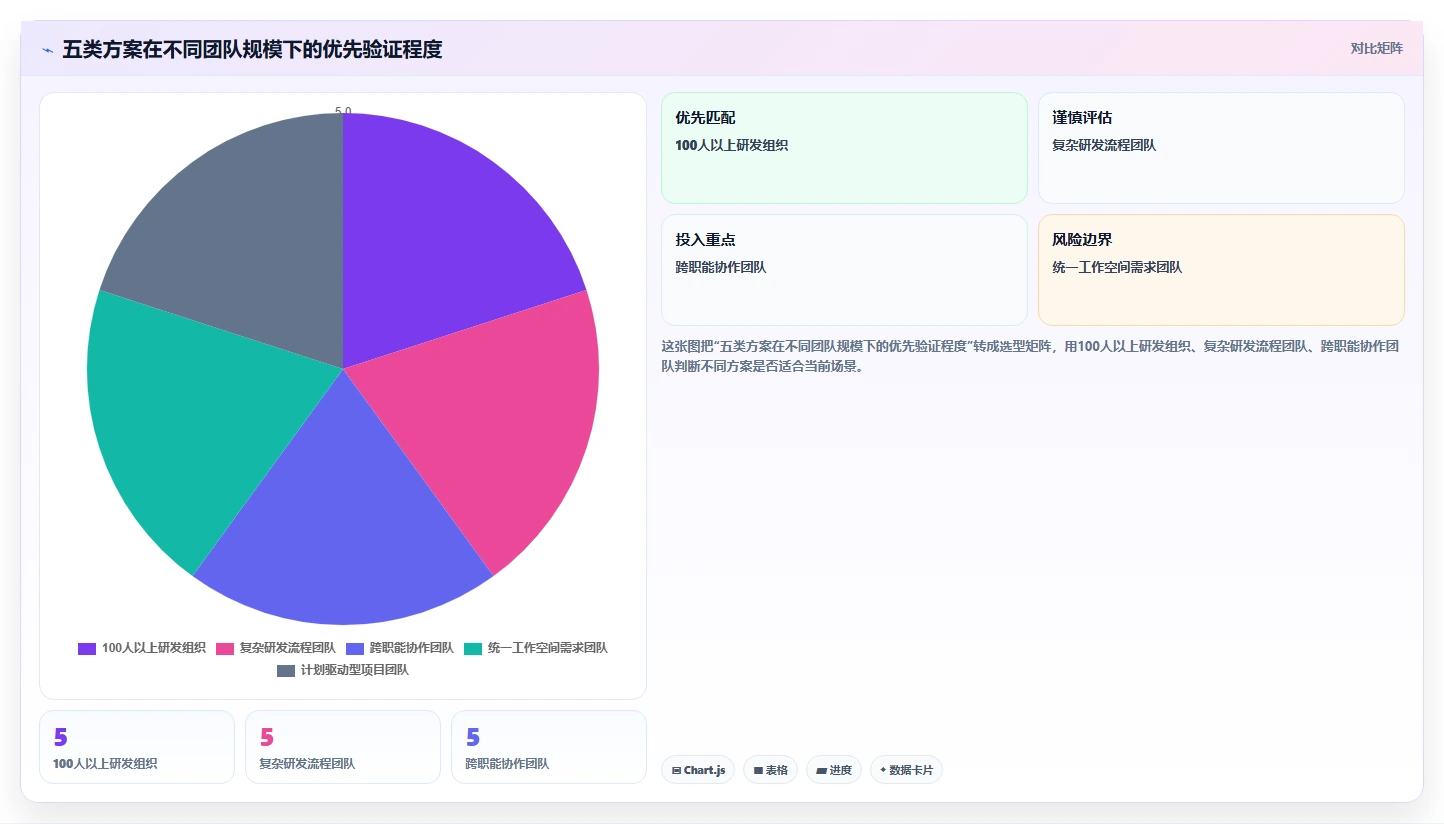Toggle the purple 100人以上研发组织 legend swatch
This screenshot has height=824, width=1444.
[87, 648]
